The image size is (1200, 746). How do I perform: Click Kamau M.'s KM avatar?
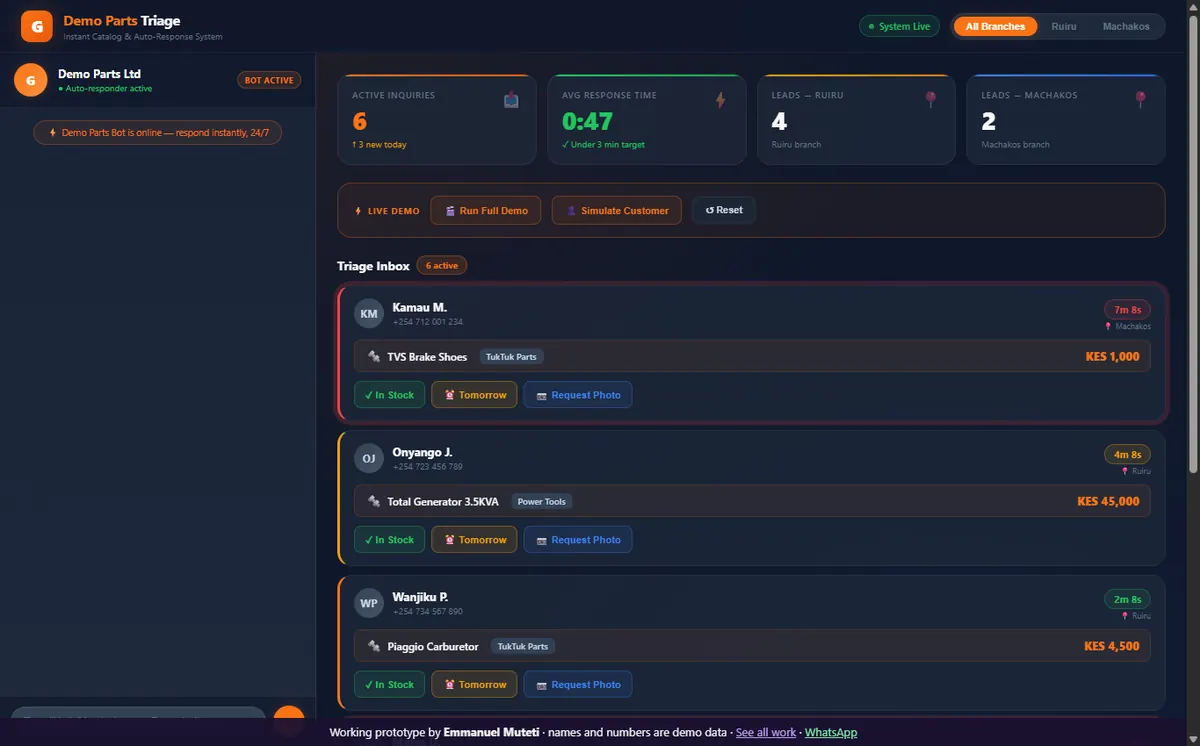(x=369, y=314)
